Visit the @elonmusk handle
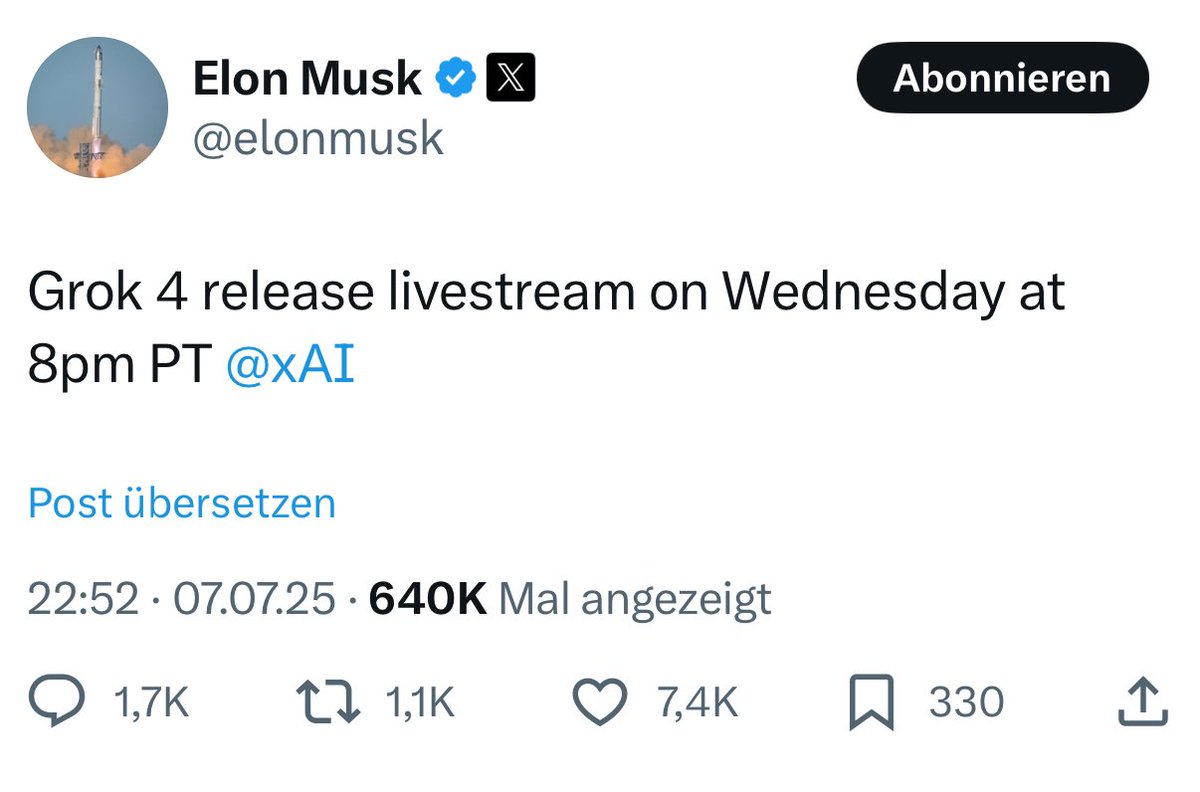 pos(317,137)
